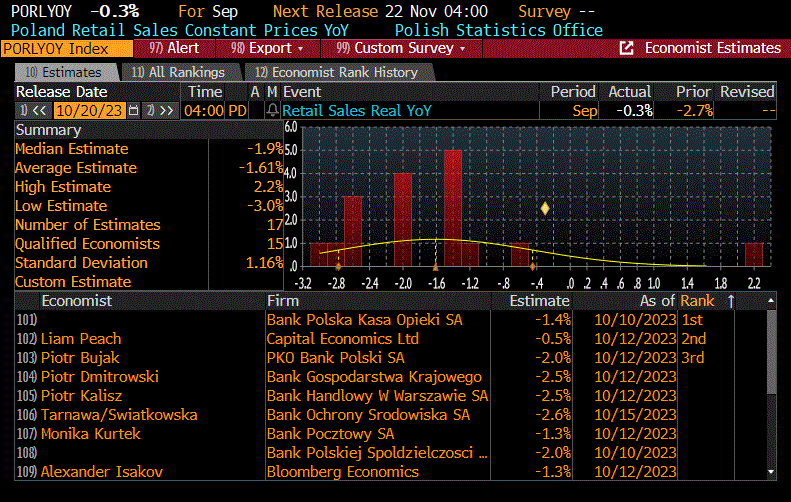The height and width of the screenshot is (502, 791).
Task: Sort by Rank using the up arrow
Action: pos(730,301)
